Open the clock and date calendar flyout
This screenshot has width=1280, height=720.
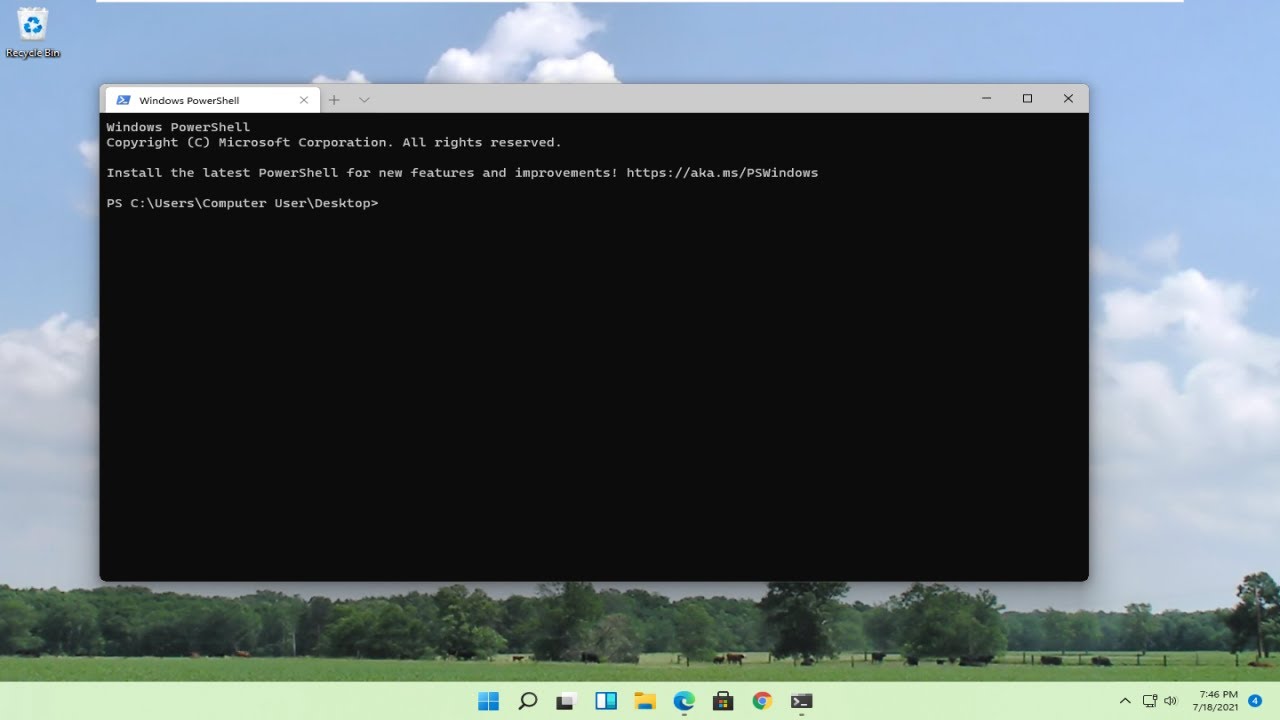(x=1217, y=701)
